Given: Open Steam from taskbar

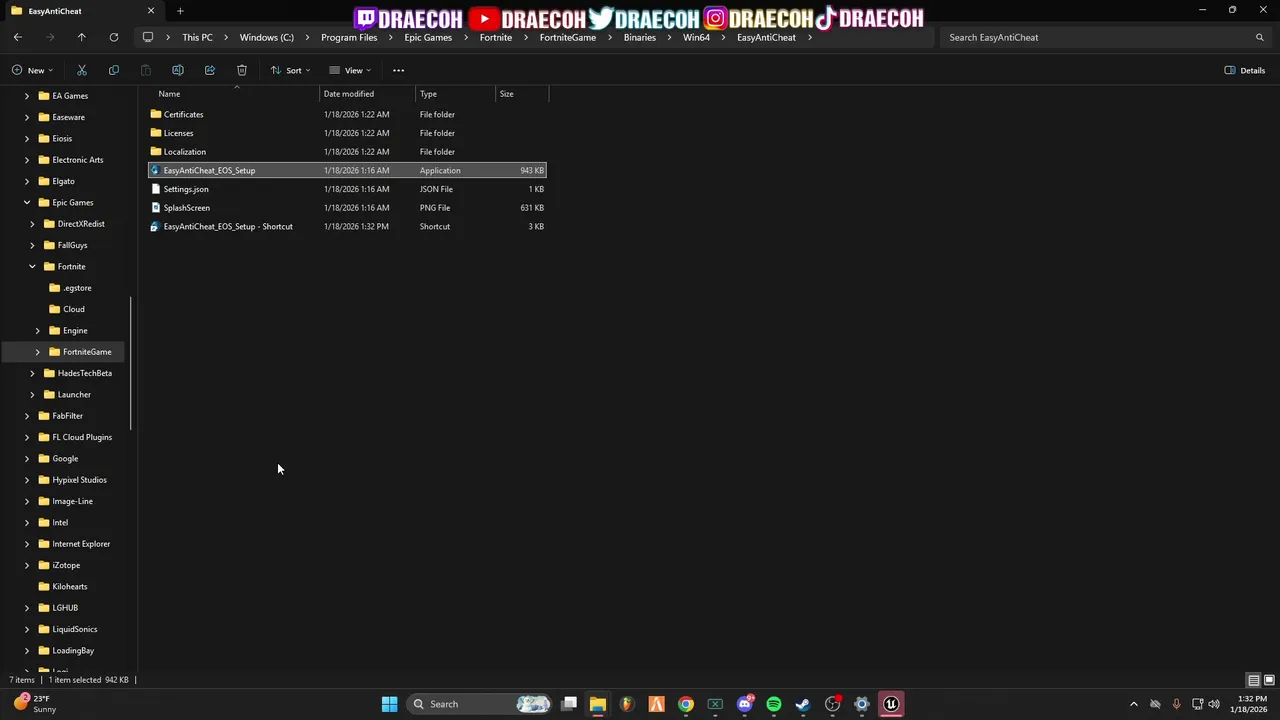Looking at the screenshot, I should (803, 704).
